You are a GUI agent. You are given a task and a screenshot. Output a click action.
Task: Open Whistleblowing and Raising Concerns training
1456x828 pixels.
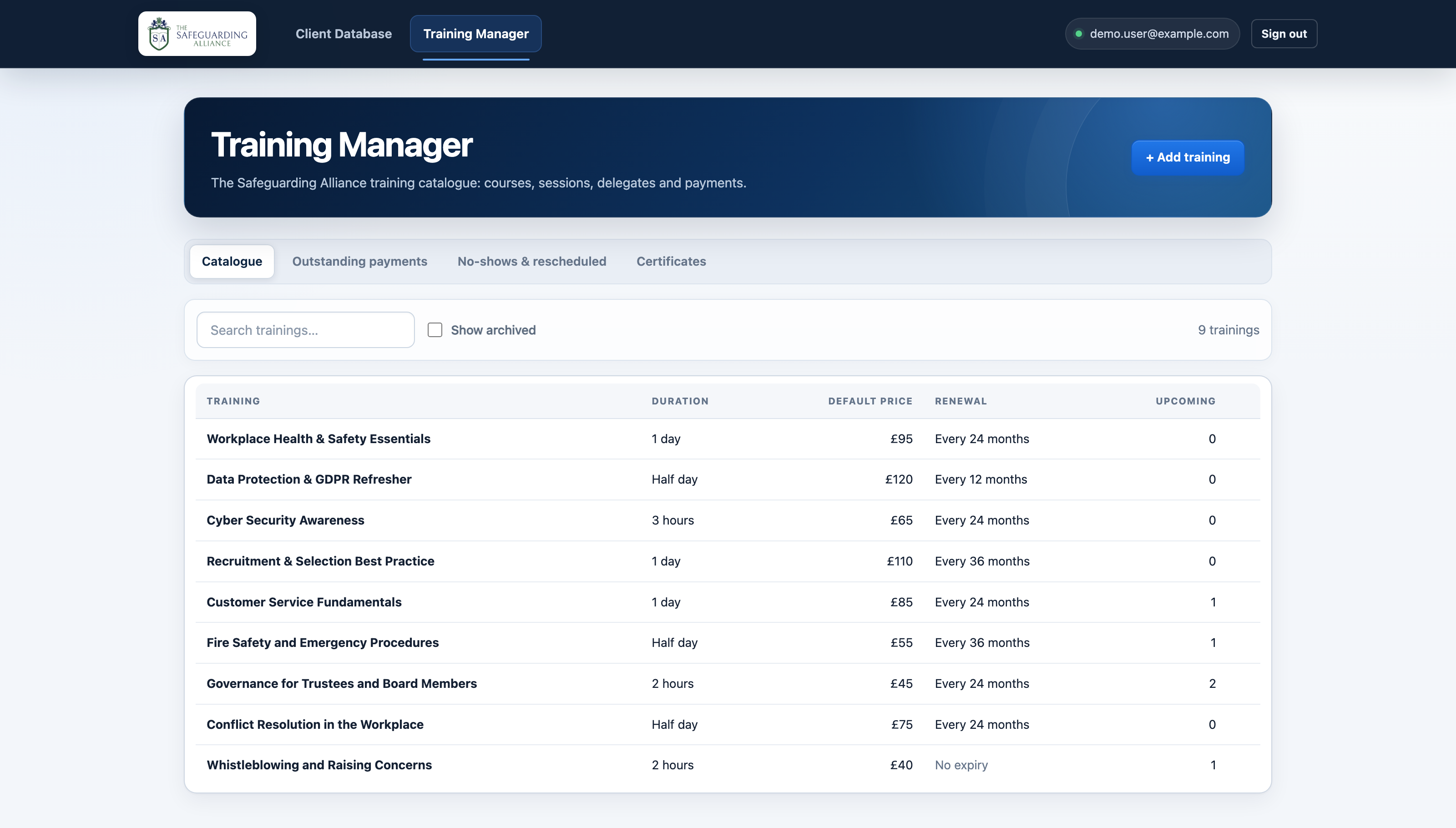(x=319, y=765)
